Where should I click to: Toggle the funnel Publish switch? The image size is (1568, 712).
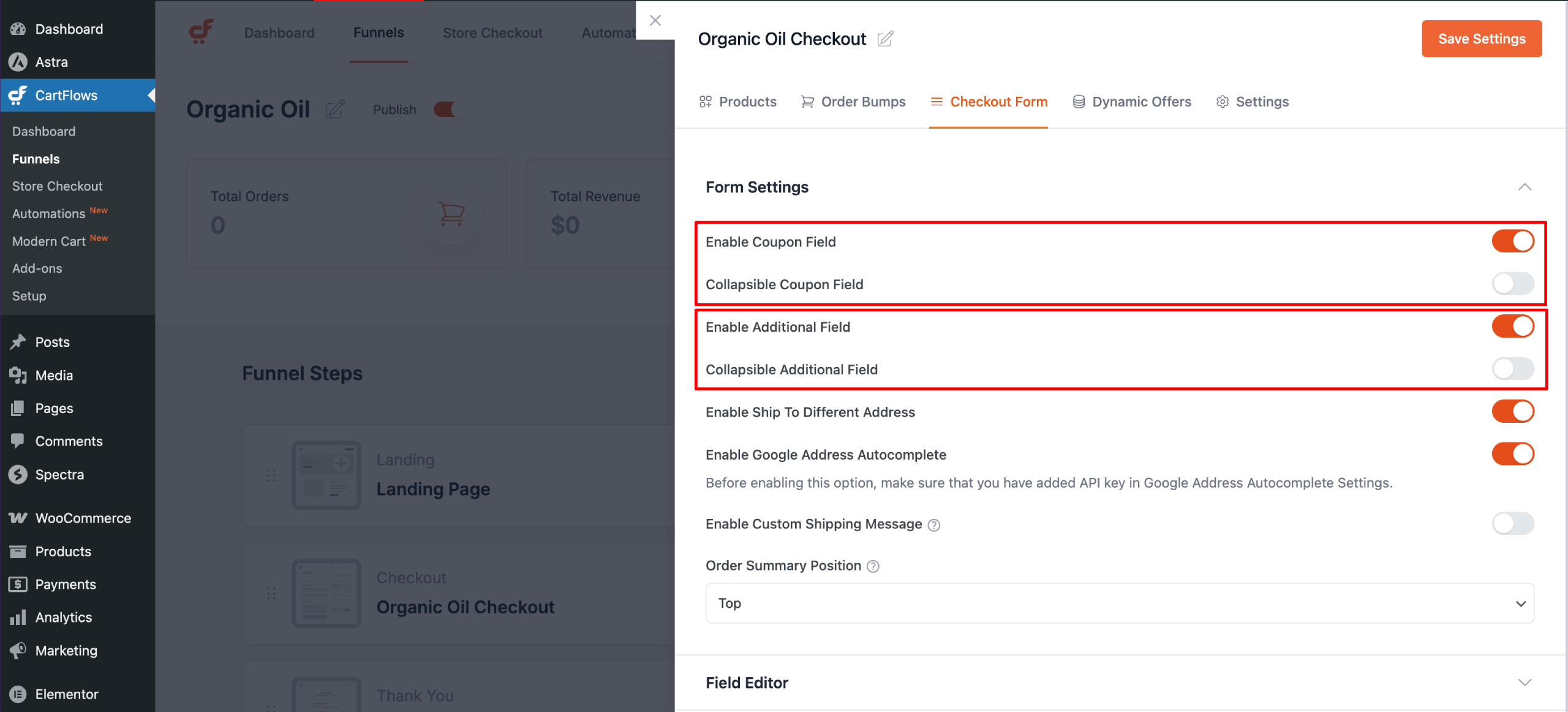pyautogui.click(x=452, y=110)
